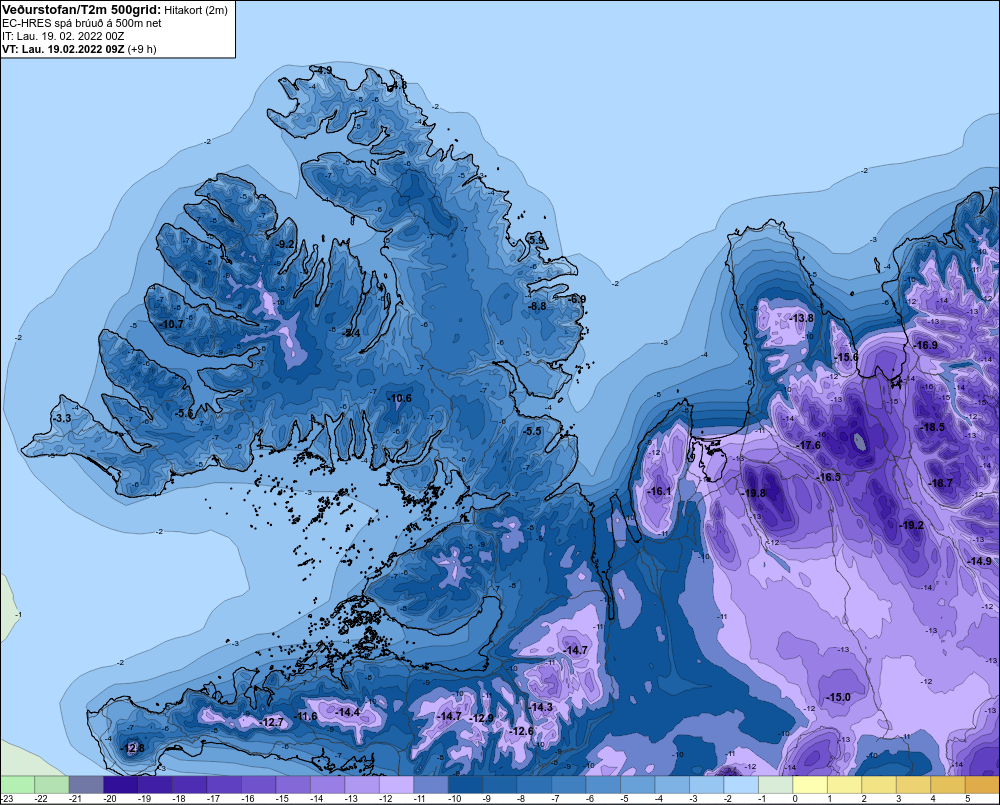Select the 'EC-HRES spá brúuð á 500m net' line

point(82,23)
